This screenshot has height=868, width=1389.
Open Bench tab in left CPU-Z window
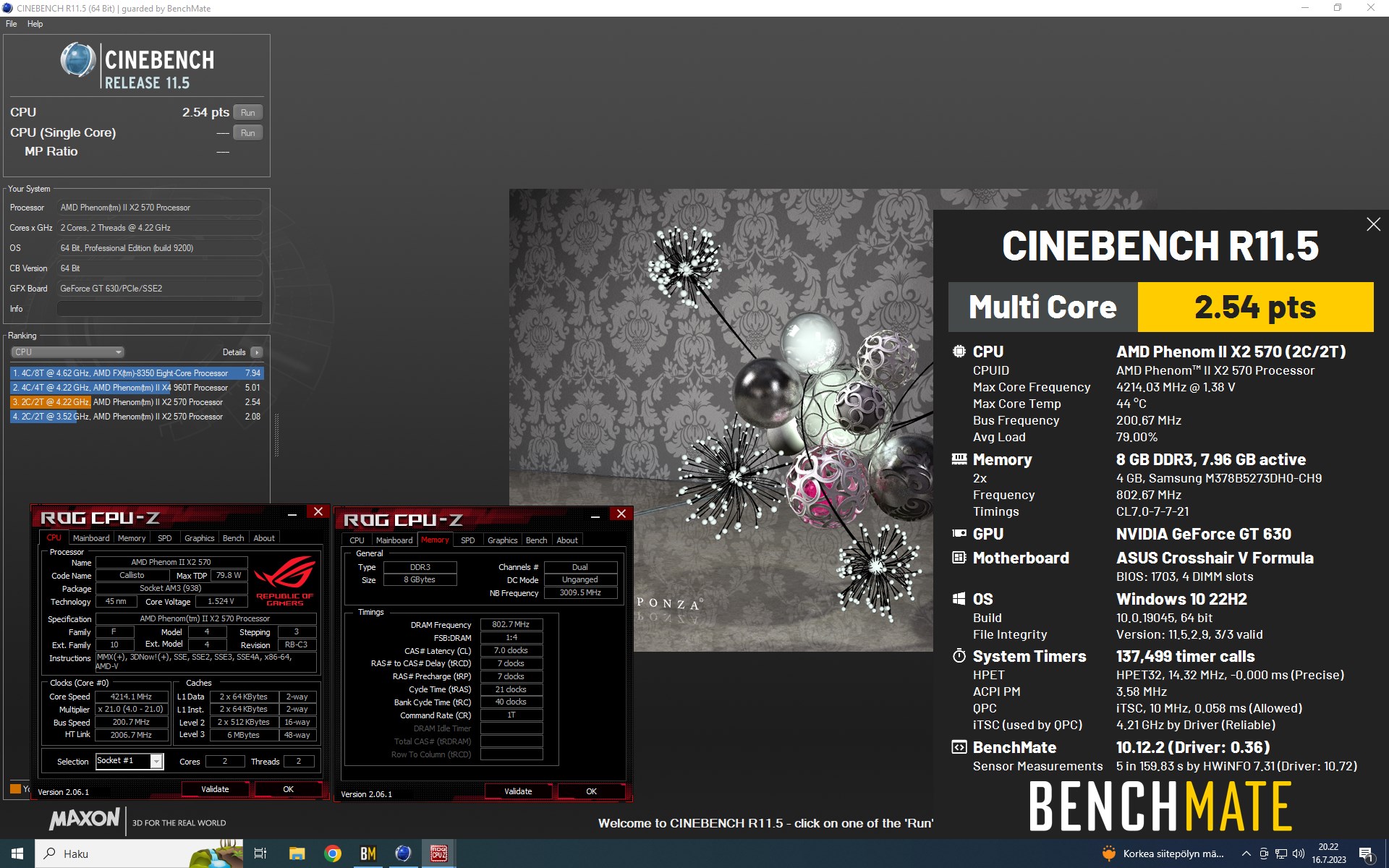click(233, 538)
